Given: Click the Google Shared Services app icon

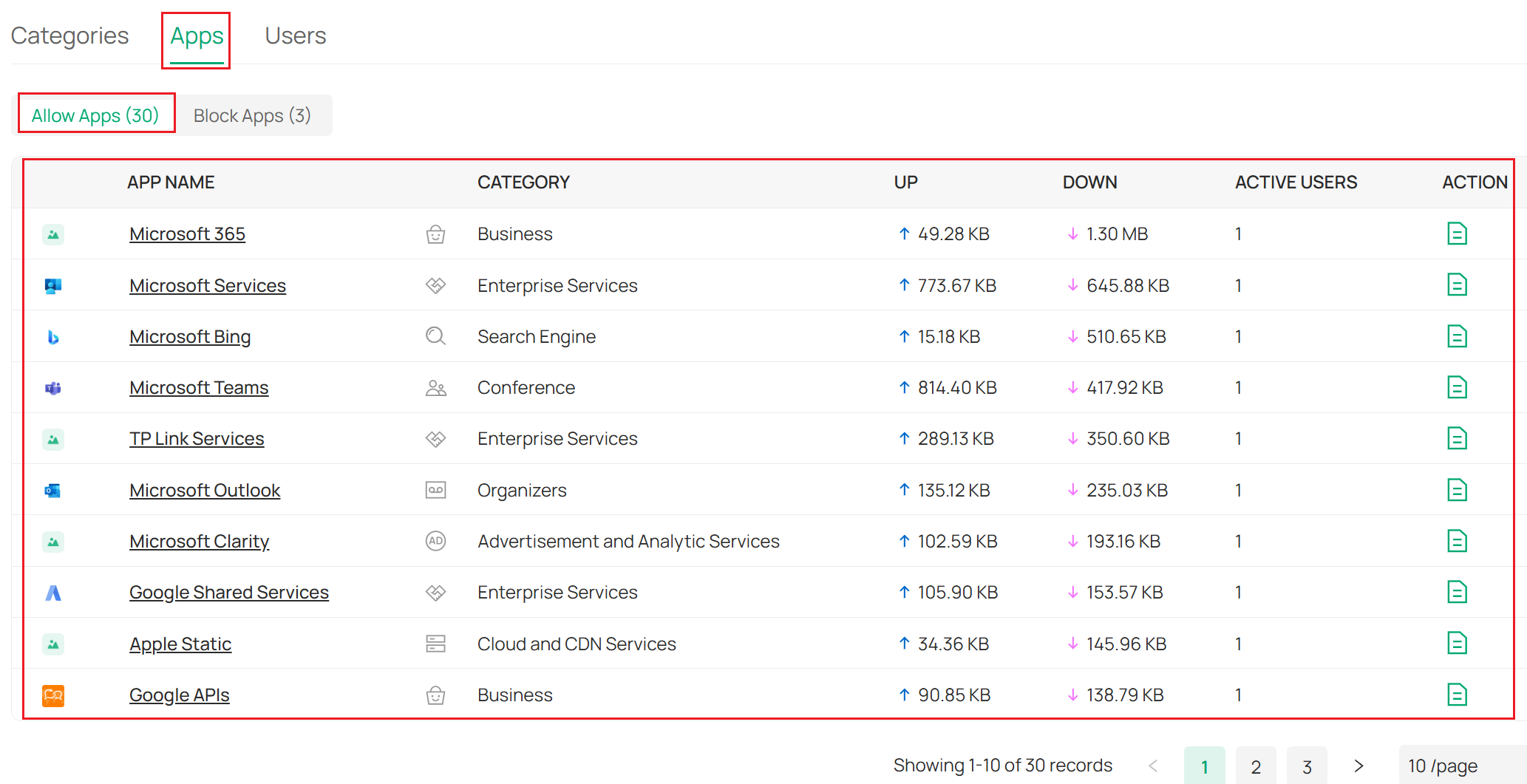Looking at the screenshot, I should pyautogui.click(x=52, y=592).
